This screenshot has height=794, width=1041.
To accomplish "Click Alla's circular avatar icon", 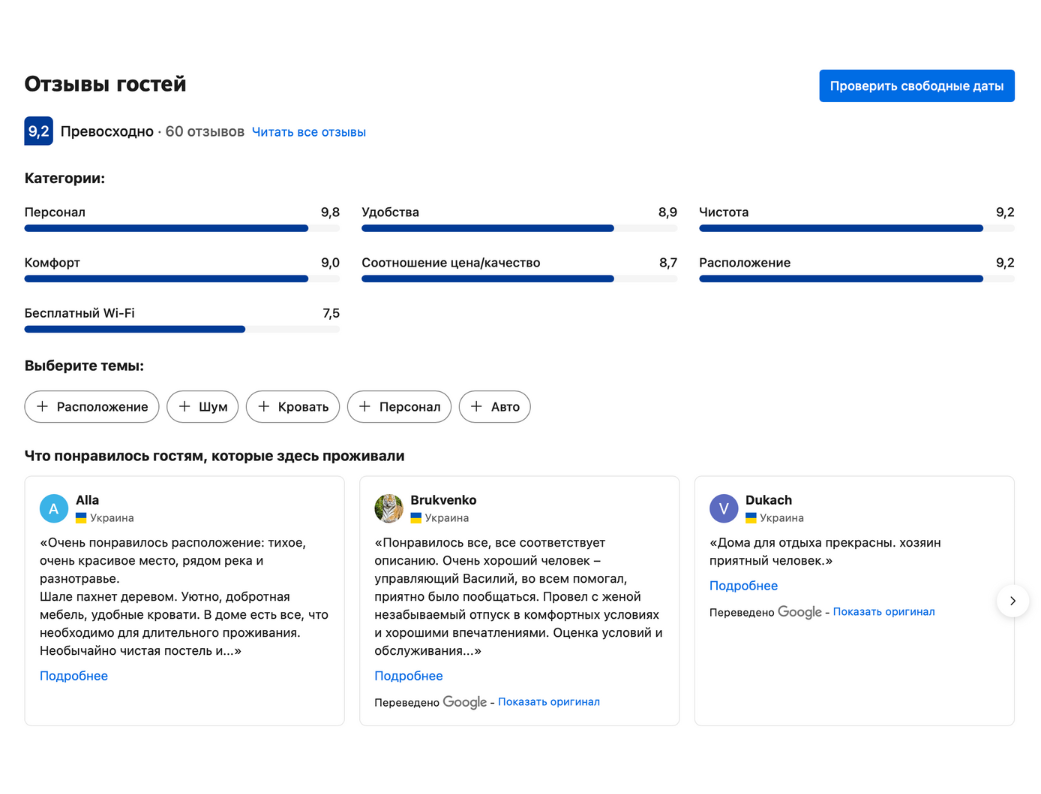I will (x=54, y=509).
